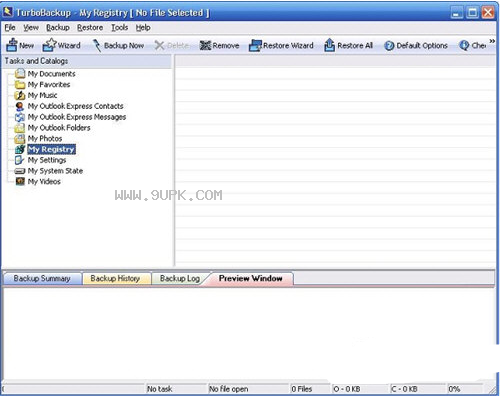The height and width of the screenshot is (396, 501).
Task: Launch the Wizard star icon
Action: coord(50,45)
